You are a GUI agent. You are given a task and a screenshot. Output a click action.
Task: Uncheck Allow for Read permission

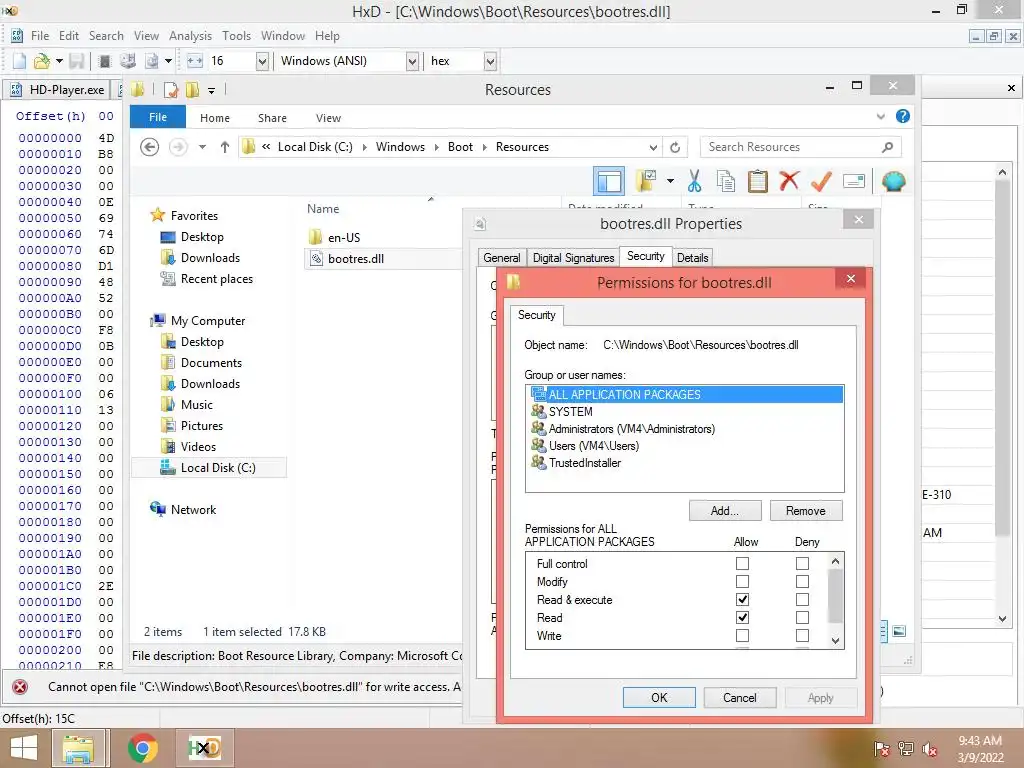pyautogui.click(x=743, y=617)
